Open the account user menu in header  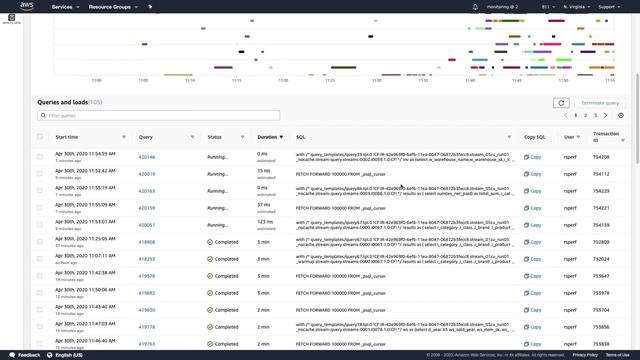(x=502, y=7)
